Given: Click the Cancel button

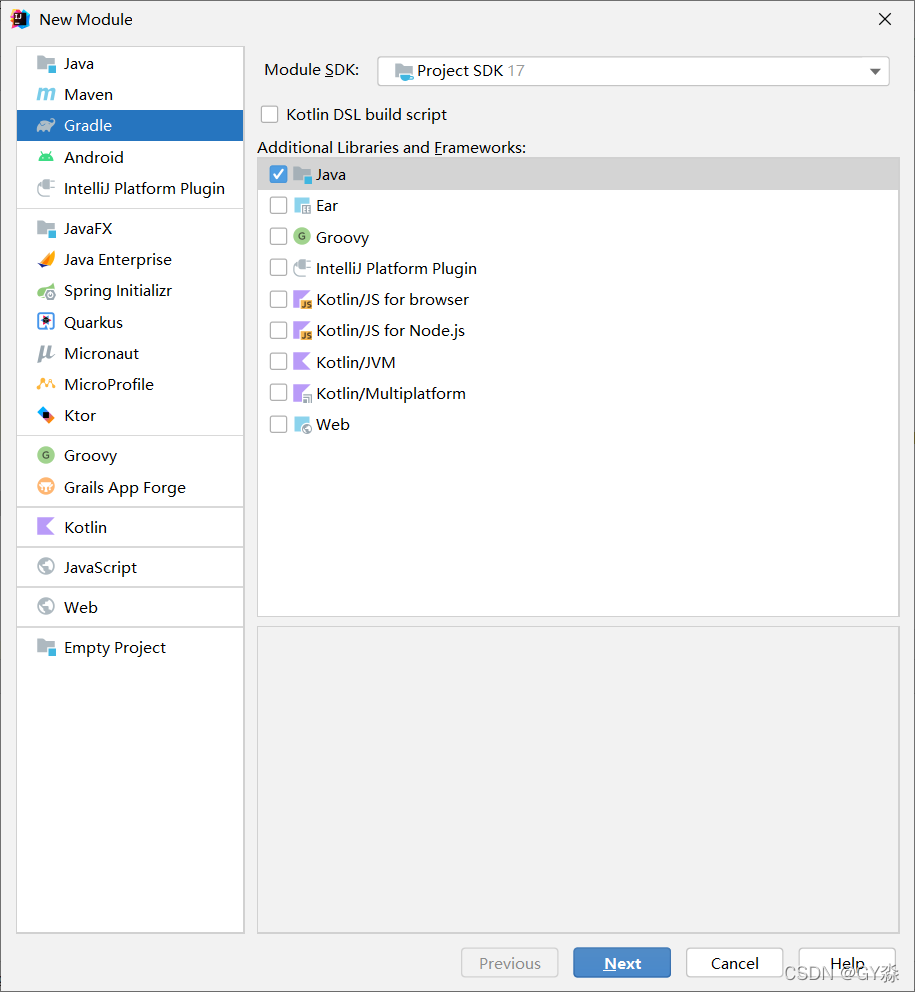Looking at the screenshot, I should [x=735, y=963].
